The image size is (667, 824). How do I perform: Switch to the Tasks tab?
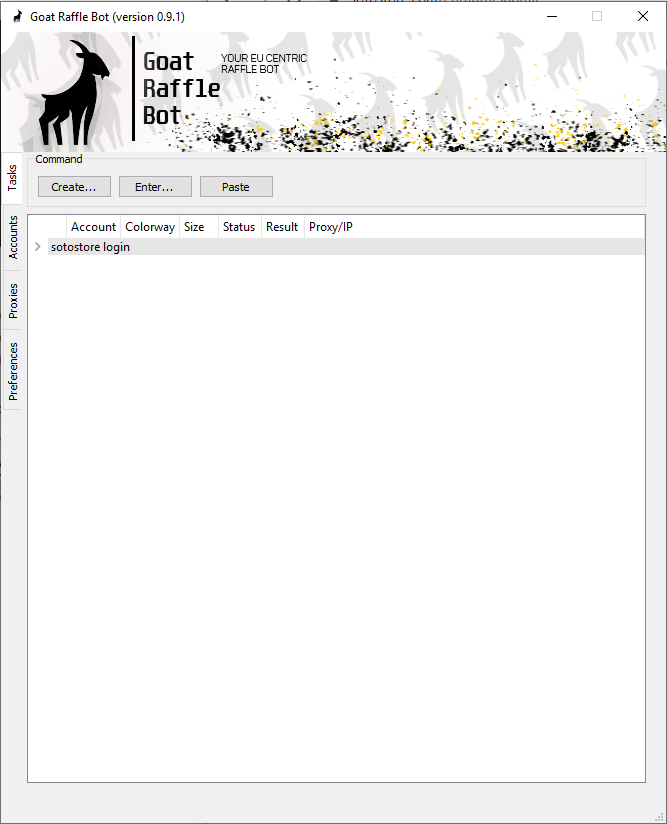12,178
